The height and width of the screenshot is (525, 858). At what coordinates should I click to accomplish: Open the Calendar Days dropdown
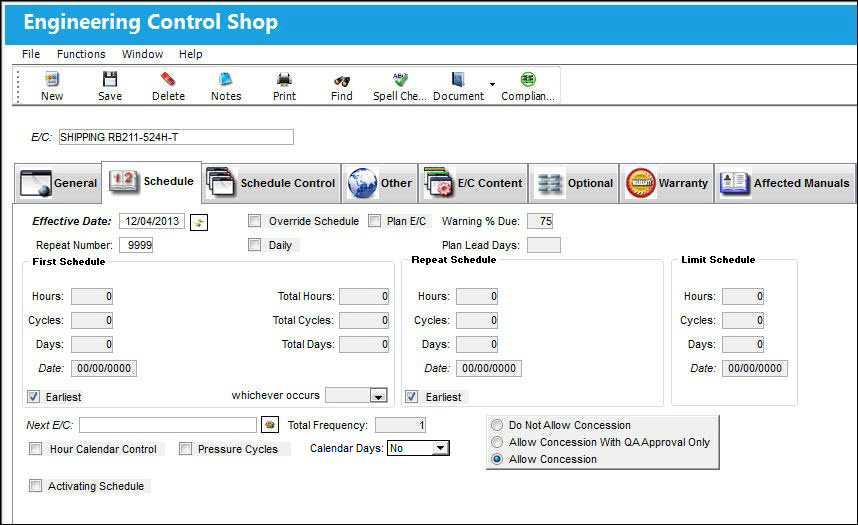(x=440, y=448)
